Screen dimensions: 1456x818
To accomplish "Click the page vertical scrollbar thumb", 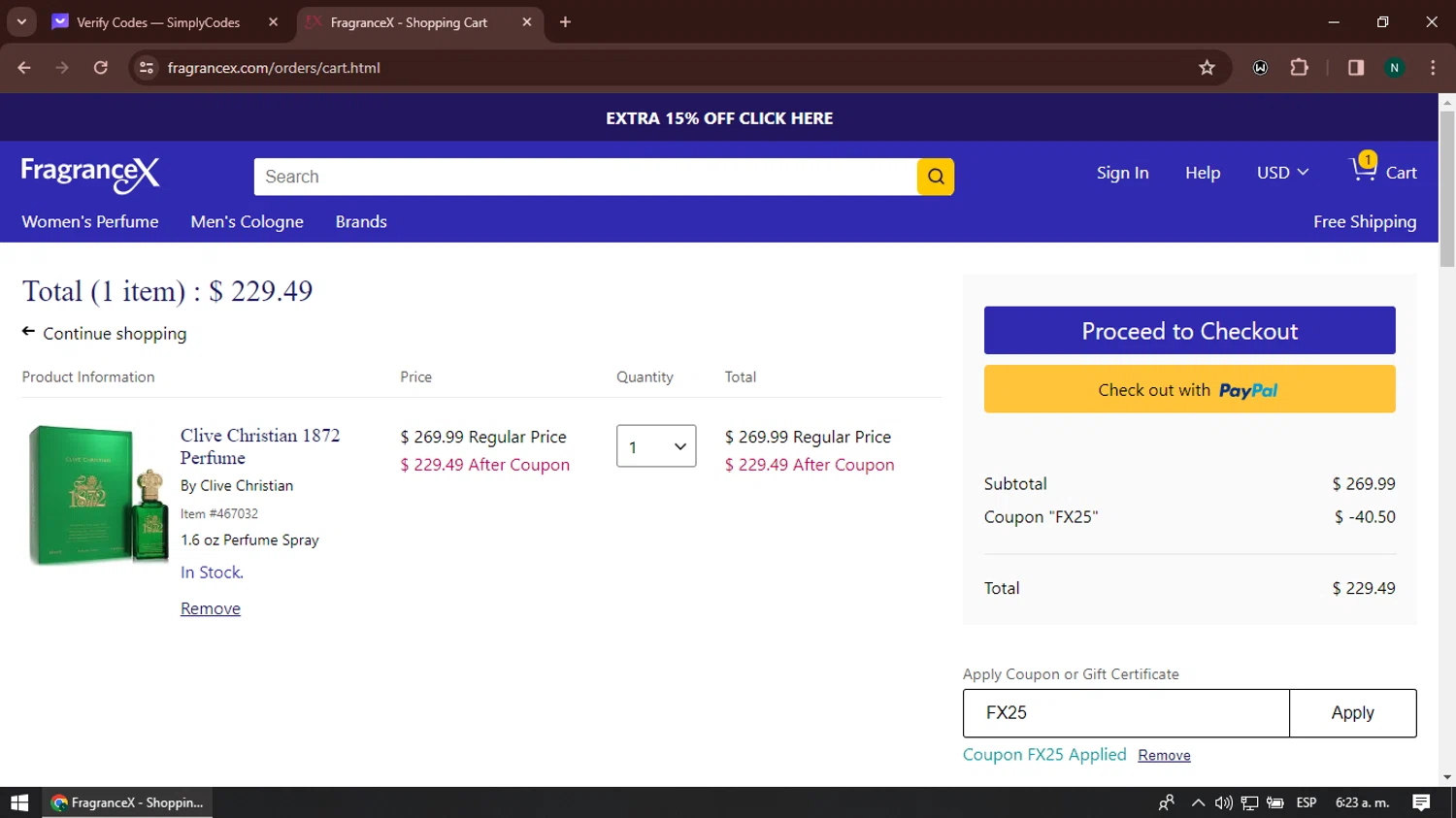I will (x=1447, y=189).
